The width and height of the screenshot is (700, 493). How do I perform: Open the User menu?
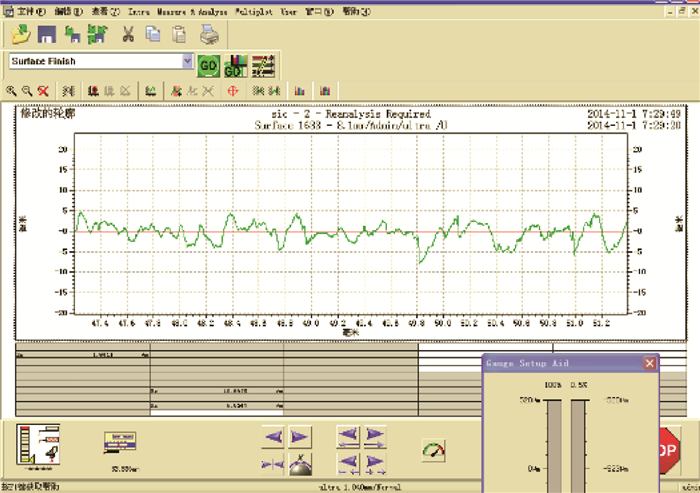click(x=289, y=12)
